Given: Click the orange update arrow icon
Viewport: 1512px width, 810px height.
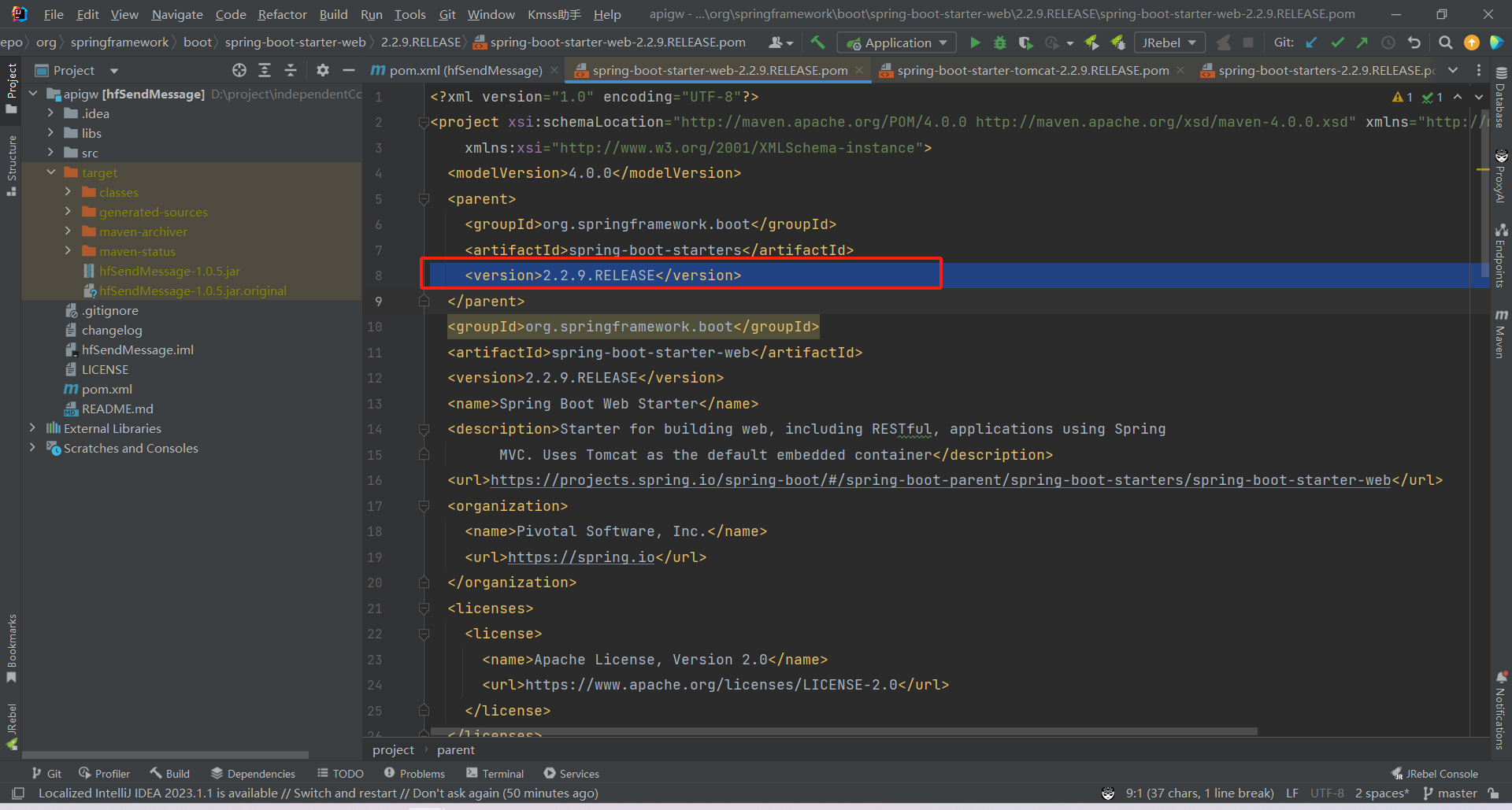Looking at the screenshot, I should [x=1471, y=43].
